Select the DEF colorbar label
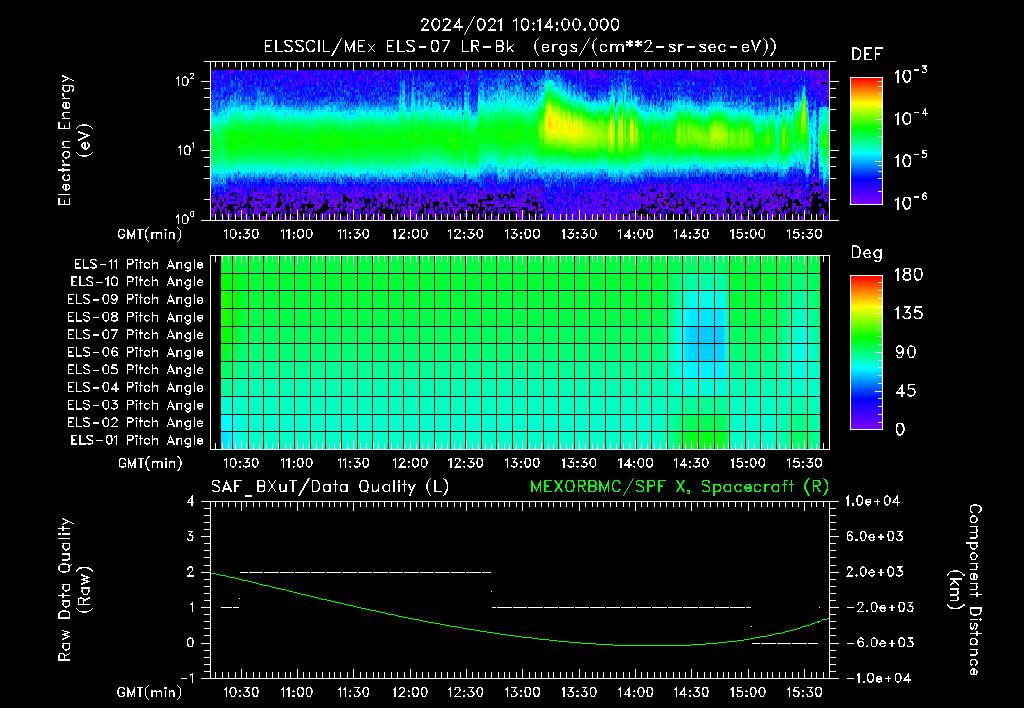Image resolution: width=1024 pixels, height=708 pixels. coord(867,55)
